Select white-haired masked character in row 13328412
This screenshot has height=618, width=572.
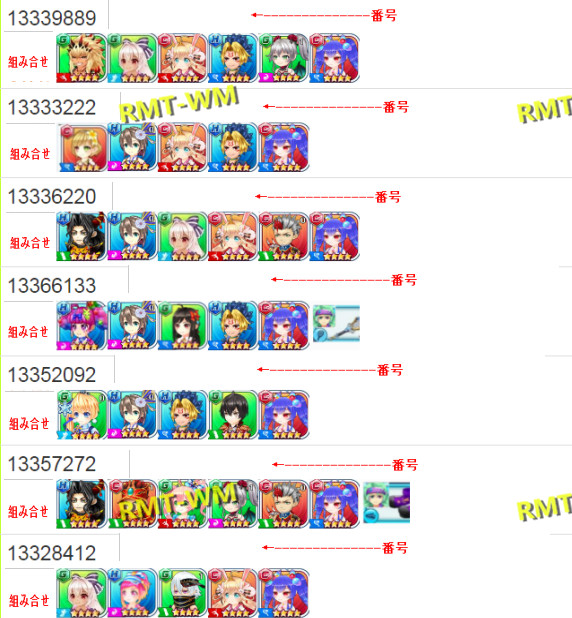tap(183, 593)
